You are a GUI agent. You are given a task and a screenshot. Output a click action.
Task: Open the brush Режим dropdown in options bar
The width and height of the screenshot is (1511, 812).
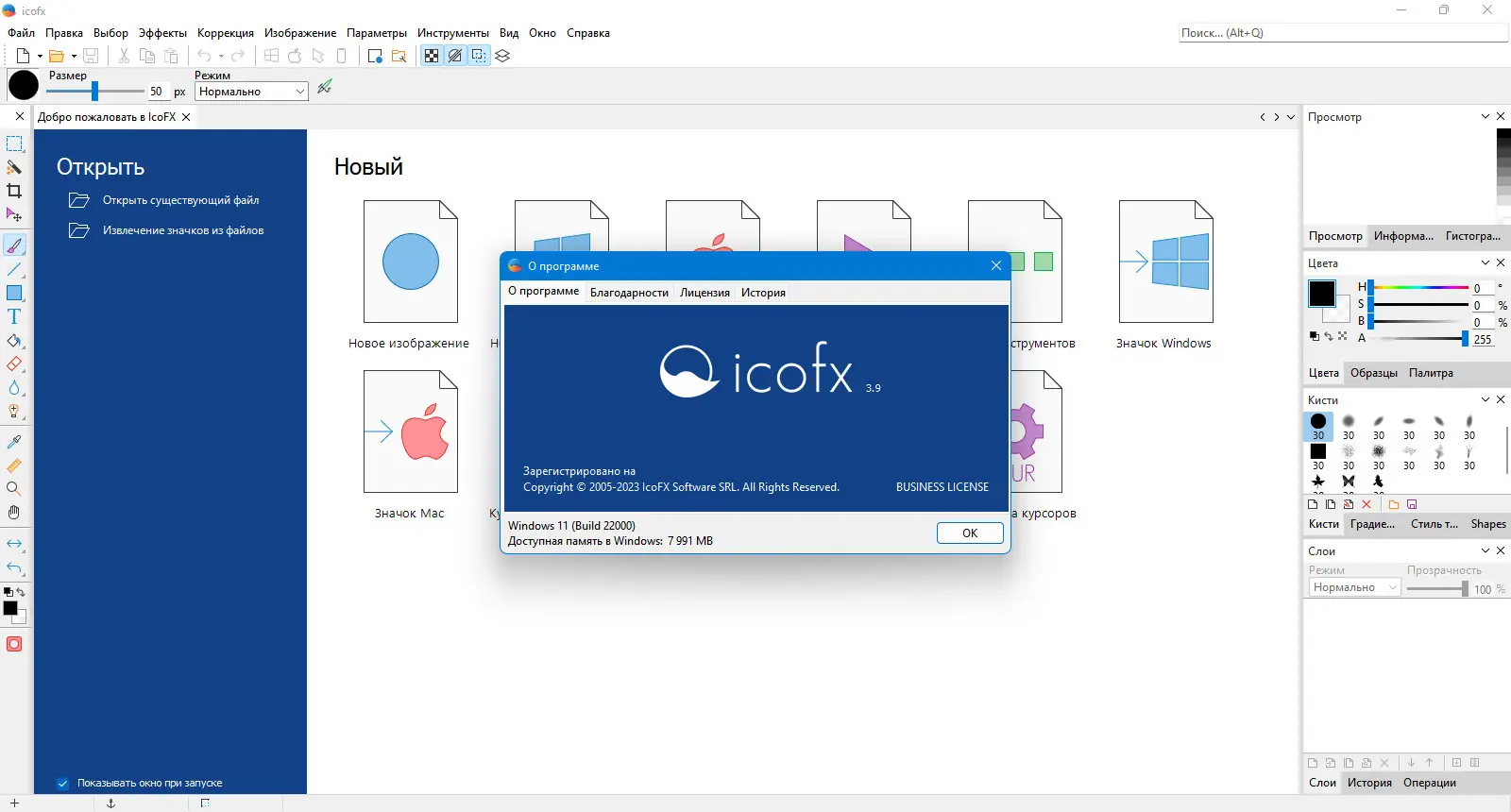tap(251, 92)
